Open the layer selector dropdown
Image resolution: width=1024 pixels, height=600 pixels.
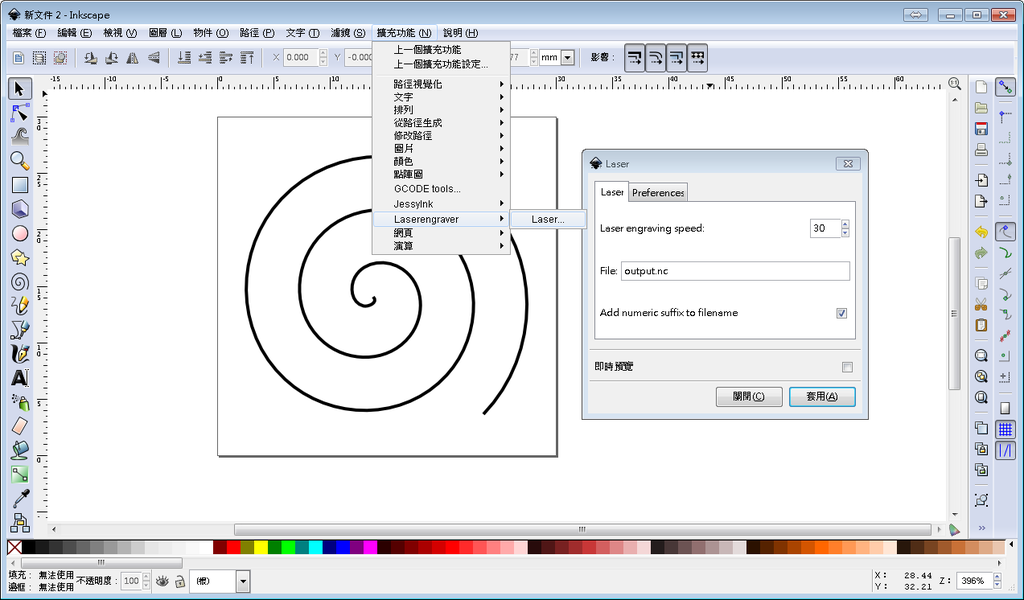point(243,581)
